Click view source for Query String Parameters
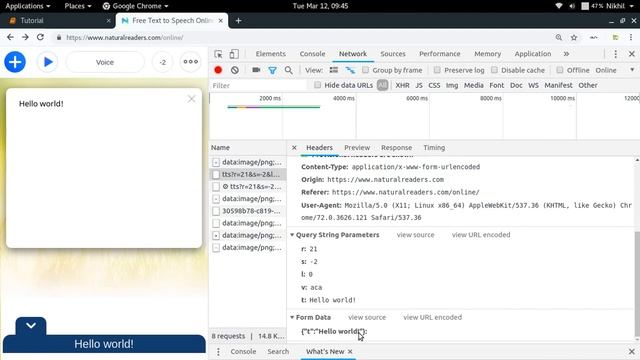640x360 pixels. 416,235
